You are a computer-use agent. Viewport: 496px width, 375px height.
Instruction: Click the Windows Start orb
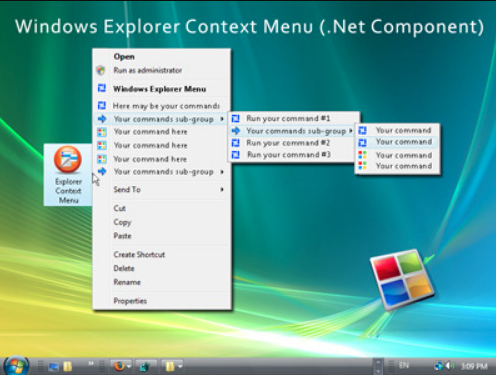click(15, 366)
